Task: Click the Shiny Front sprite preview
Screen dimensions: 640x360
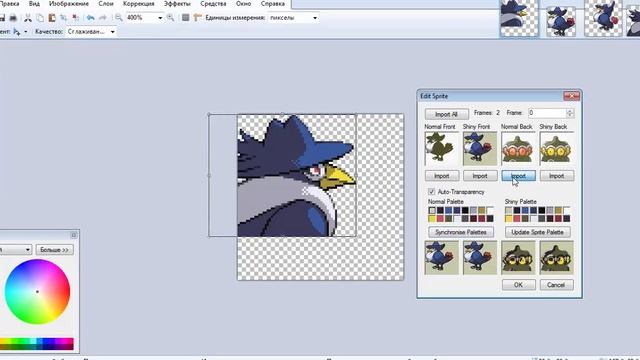Action: click(x=480, y=149)
